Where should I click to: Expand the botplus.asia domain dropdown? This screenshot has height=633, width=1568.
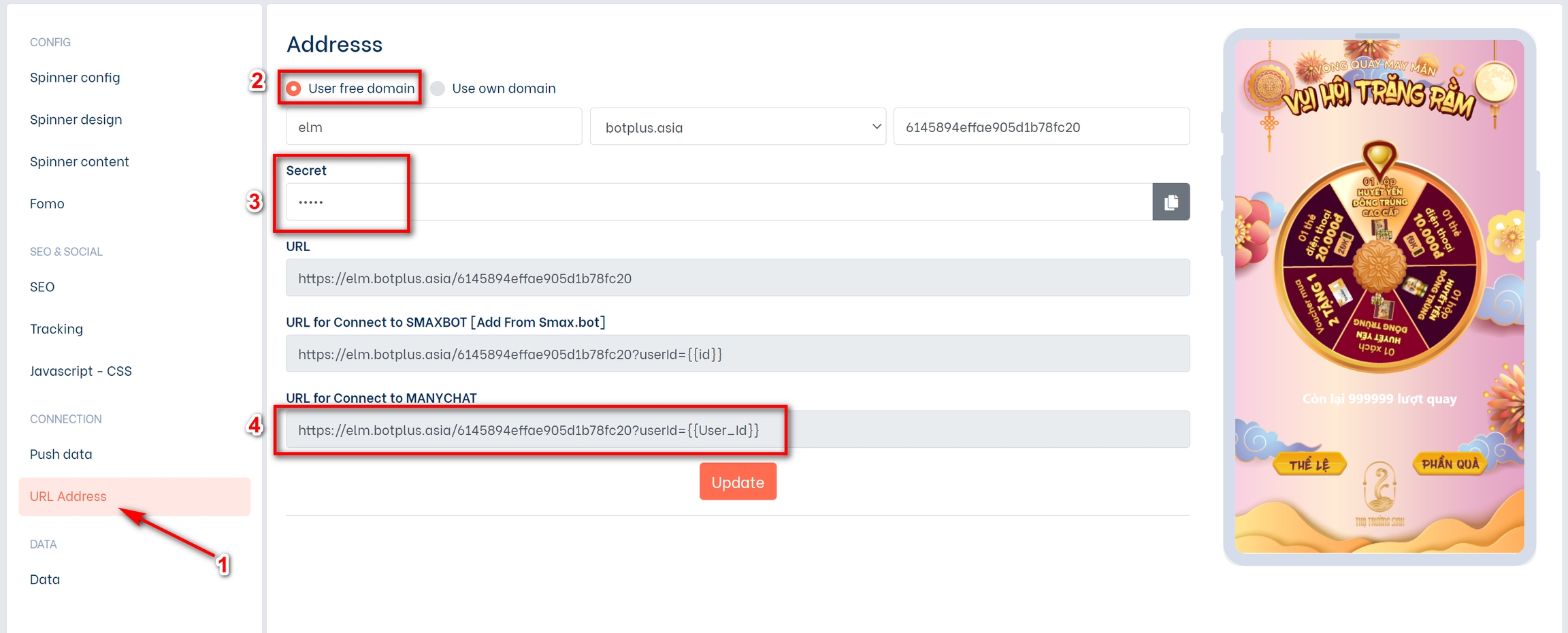[x=738, y=127]
